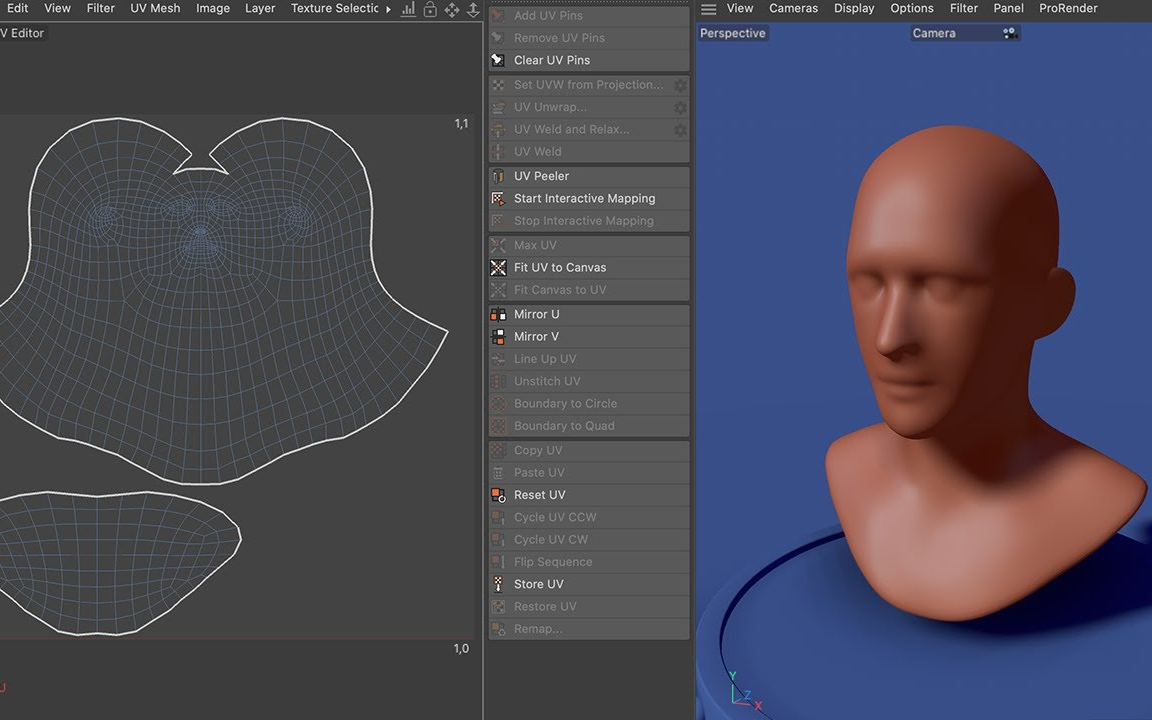Click the padlock icon in the toolbar
This screenshot has width=1152, height=720.
click(x=429, y=8)
